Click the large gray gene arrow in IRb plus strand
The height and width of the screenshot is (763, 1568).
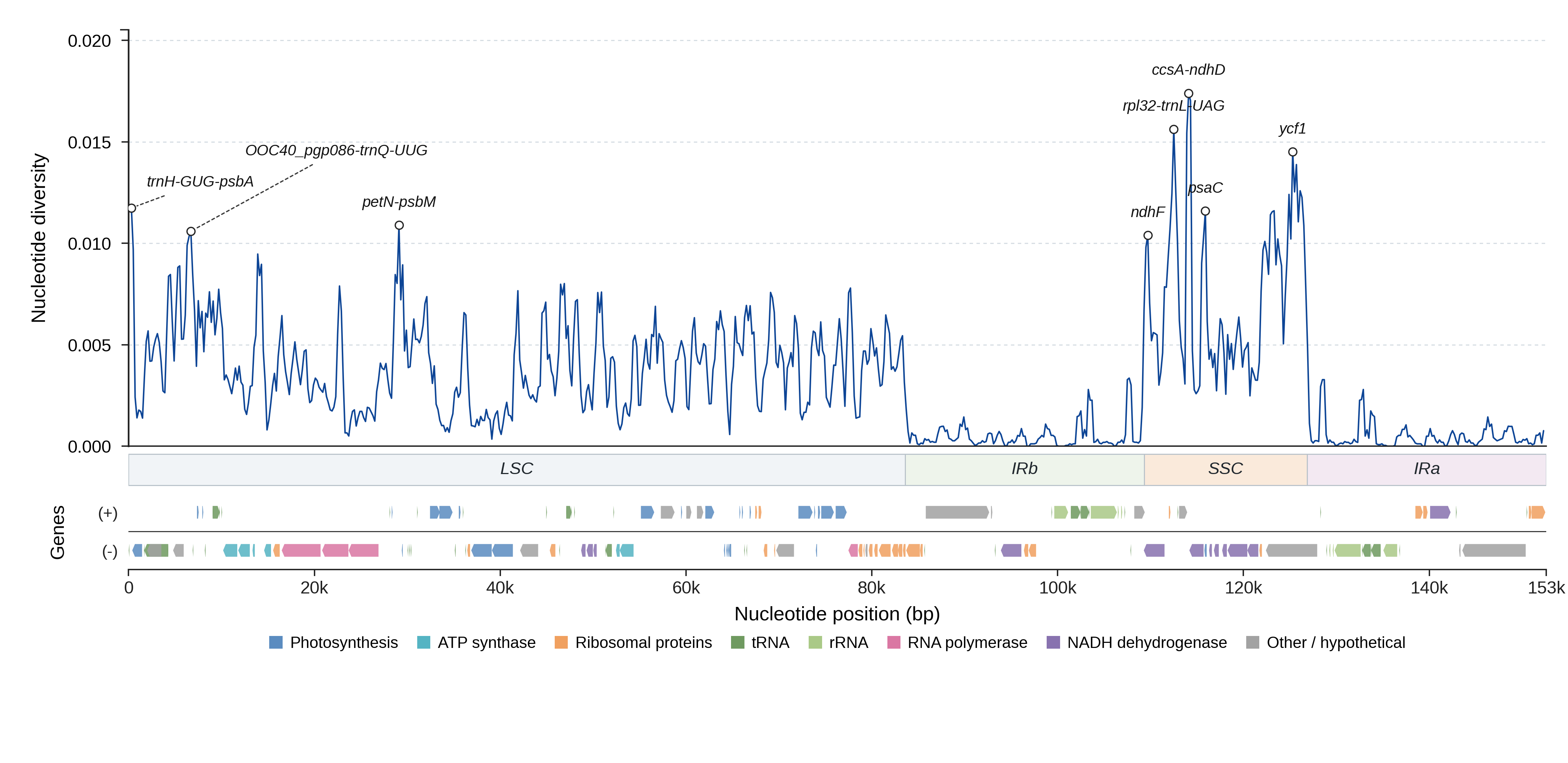click(957, 513)
